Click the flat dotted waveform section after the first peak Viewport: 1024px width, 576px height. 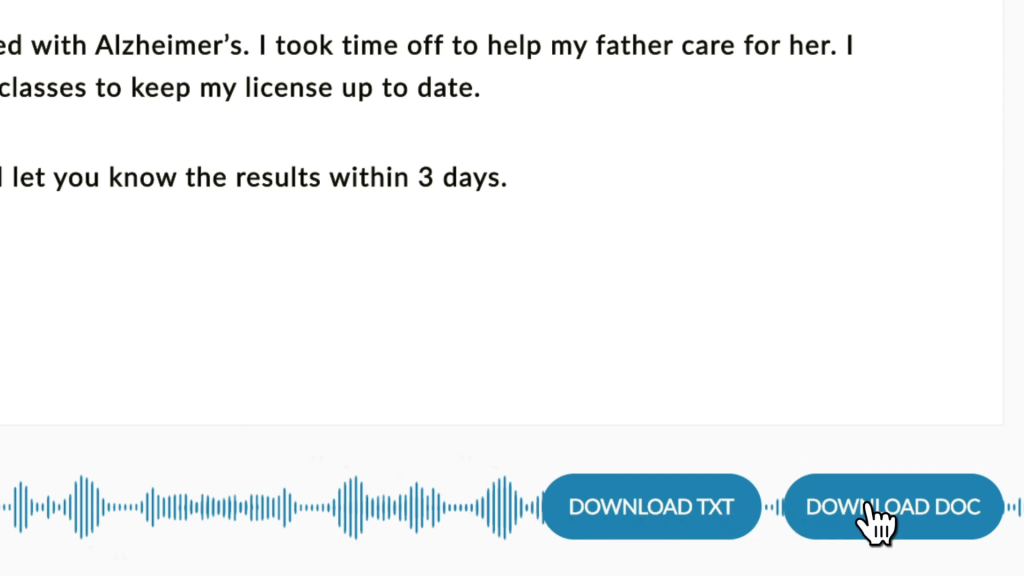[123, 507]
